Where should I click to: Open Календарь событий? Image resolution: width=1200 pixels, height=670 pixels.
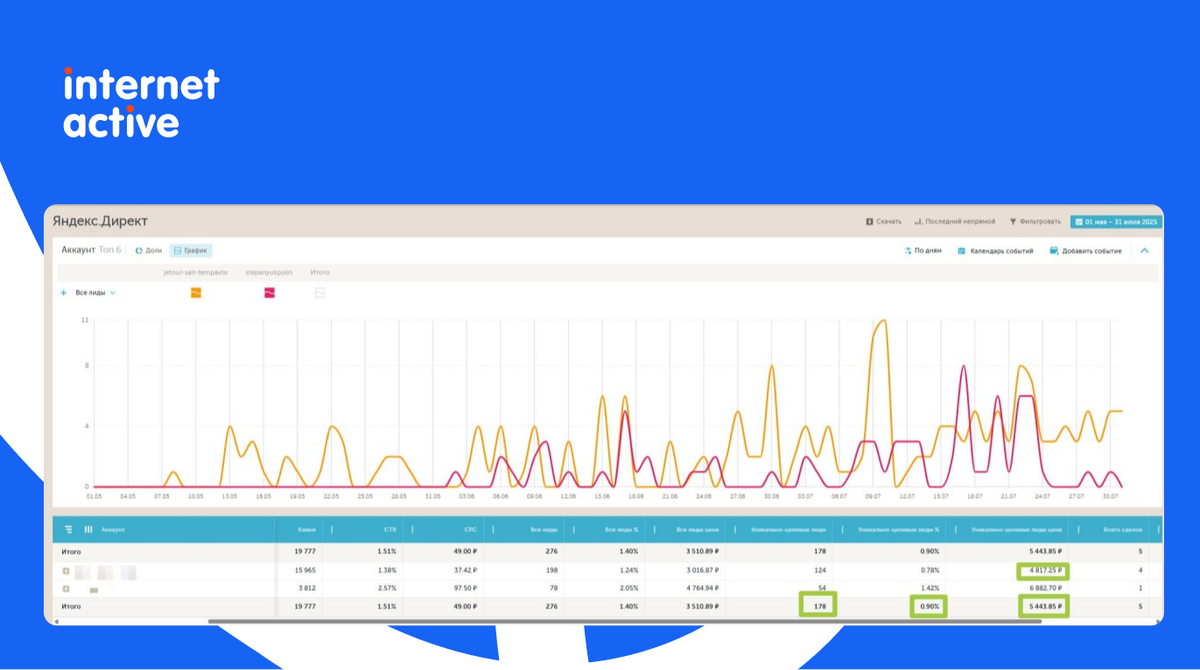(995, 251)
